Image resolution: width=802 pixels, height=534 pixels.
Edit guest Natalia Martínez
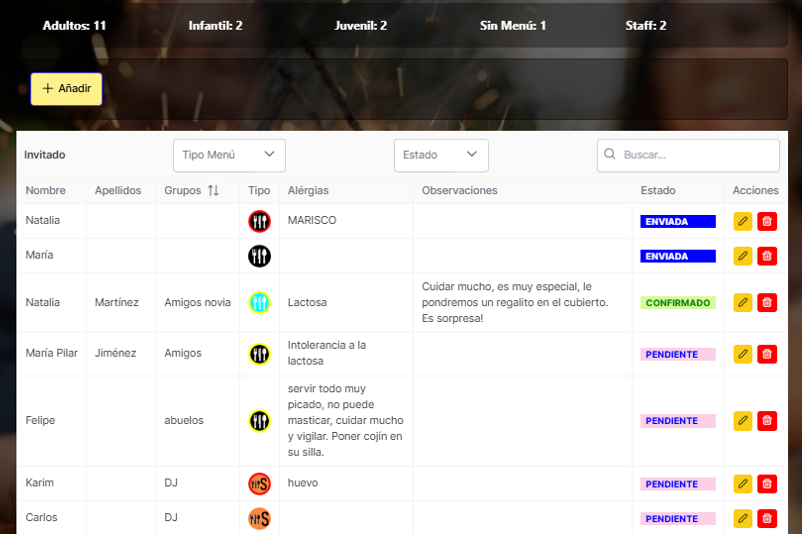tap(743, 302)
